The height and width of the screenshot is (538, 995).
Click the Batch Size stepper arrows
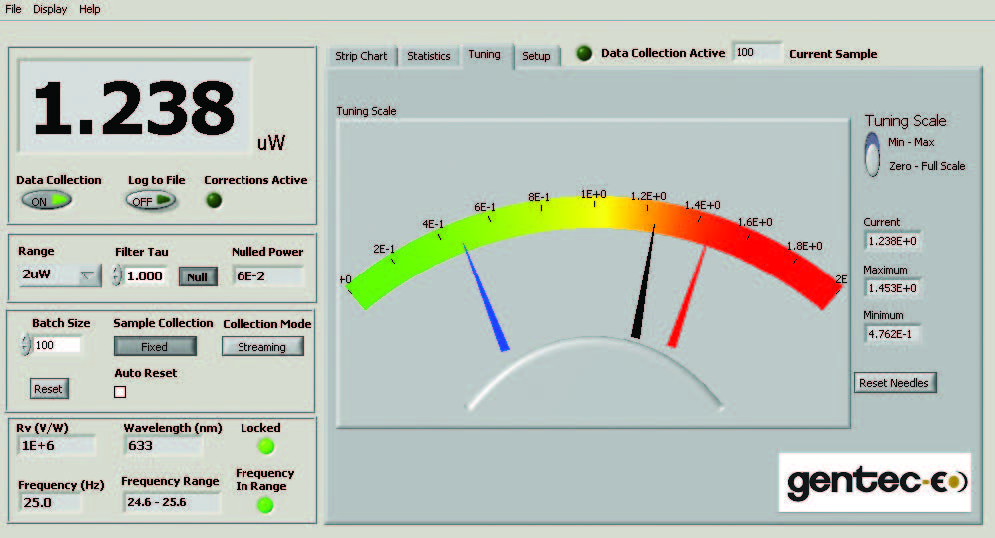[x=25, y=345]
